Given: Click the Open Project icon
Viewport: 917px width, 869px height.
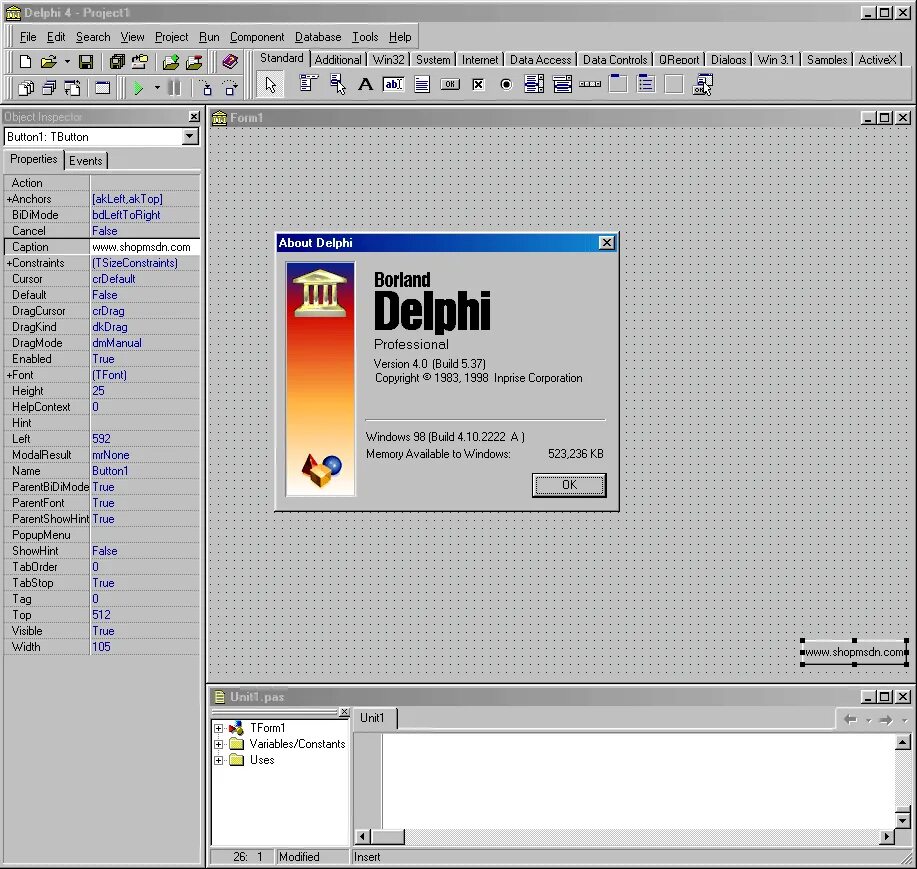Looking at the screenshot, I should 140,61.
